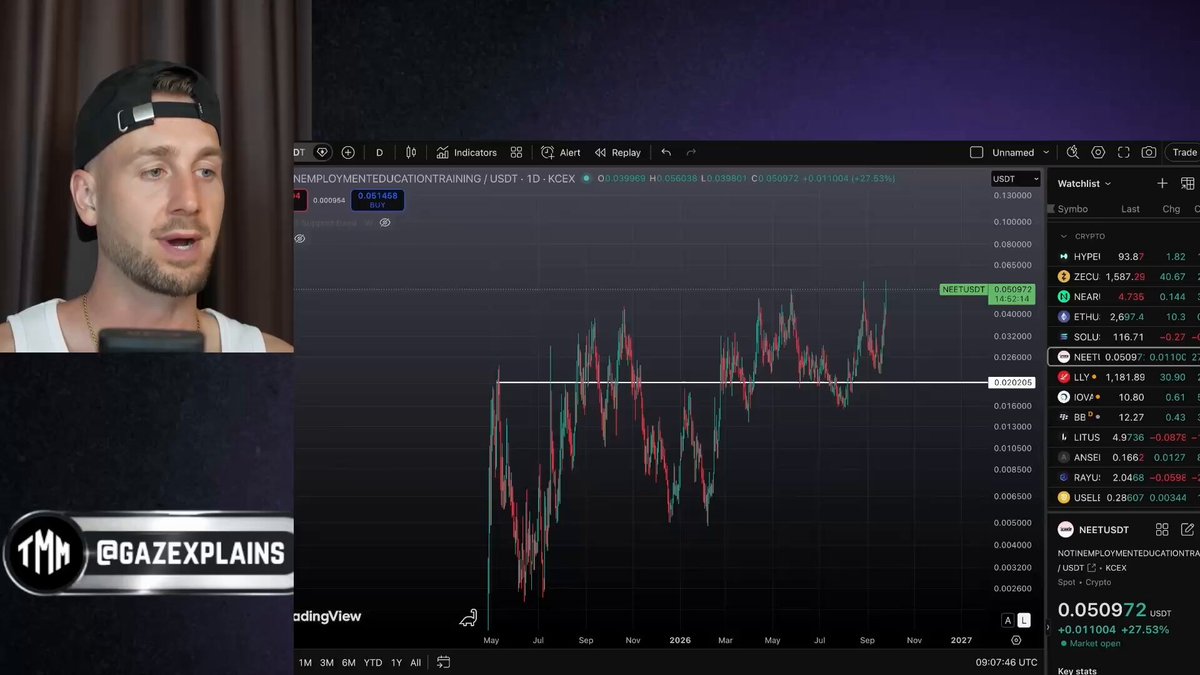1200x675 pixels.
Task: Select IOVA row in watchlist
Action: 1123,397
